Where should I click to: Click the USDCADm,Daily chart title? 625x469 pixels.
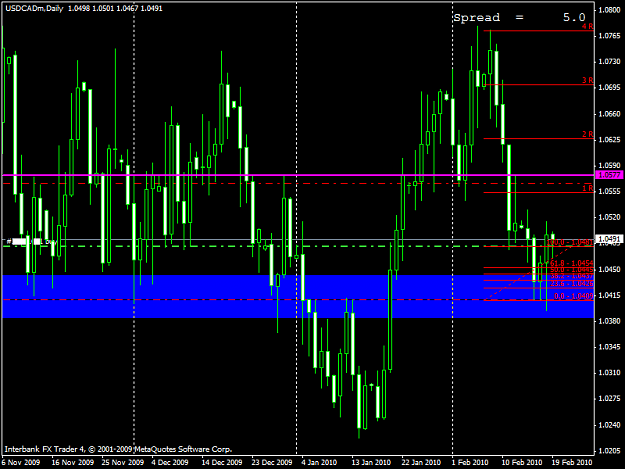34,8
